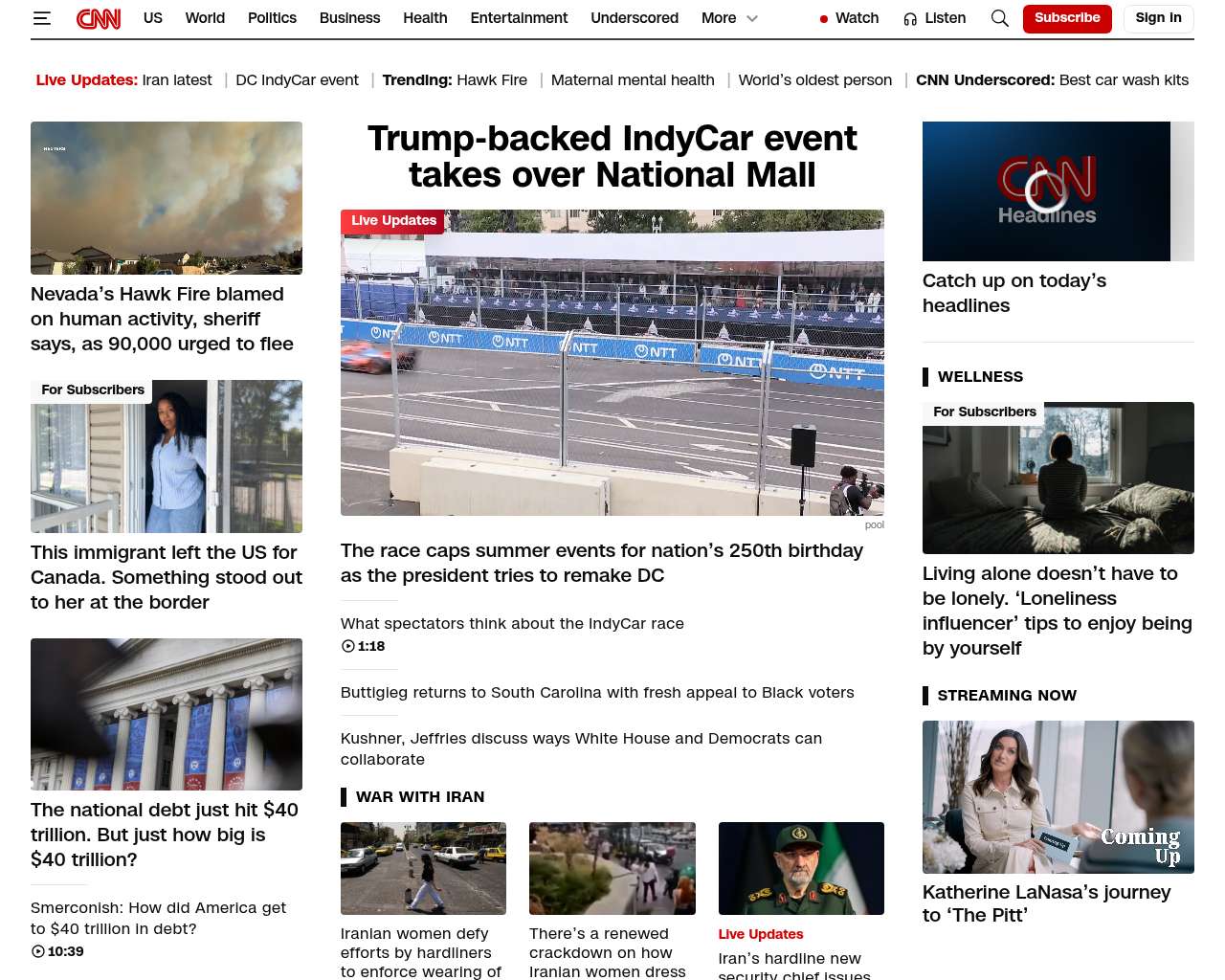Open the Katherine LaNasa Coming Up thumbnail

pyautogui.click(x=1058, y=797)
